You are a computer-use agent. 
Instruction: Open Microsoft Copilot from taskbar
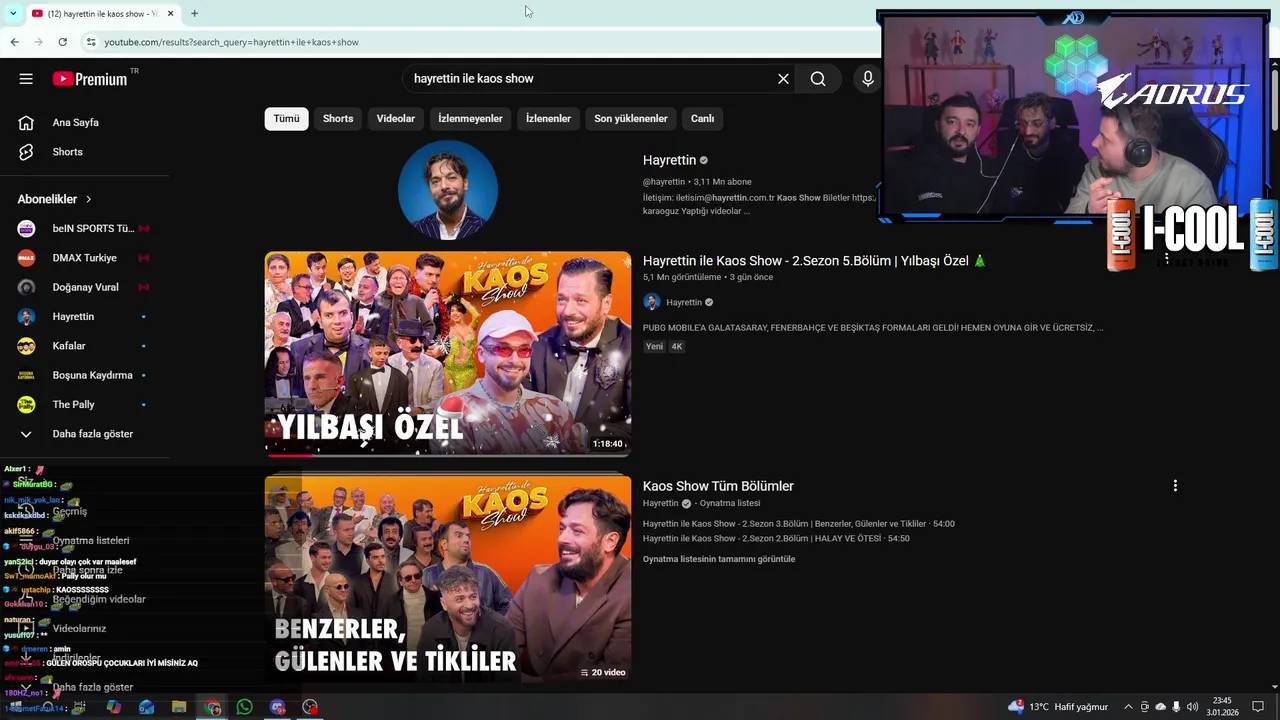[x=114, y=707]
